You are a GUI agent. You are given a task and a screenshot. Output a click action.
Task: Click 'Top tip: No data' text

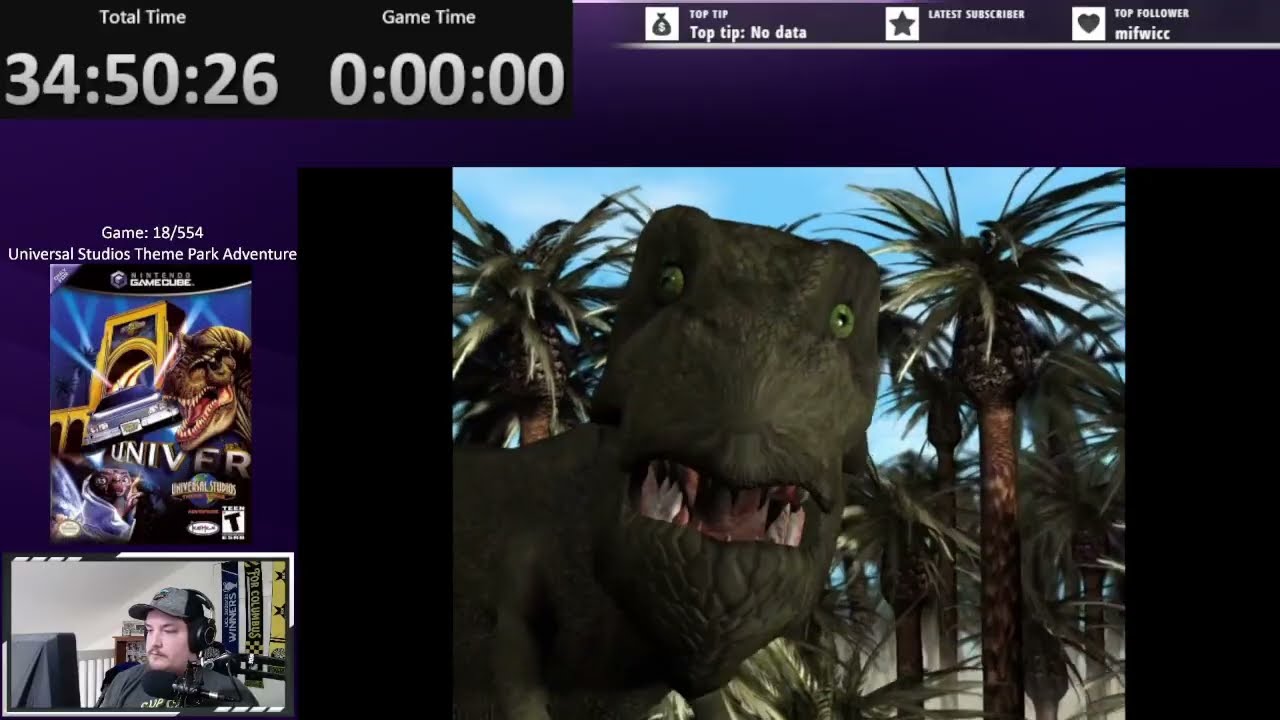tap(748, 33)
